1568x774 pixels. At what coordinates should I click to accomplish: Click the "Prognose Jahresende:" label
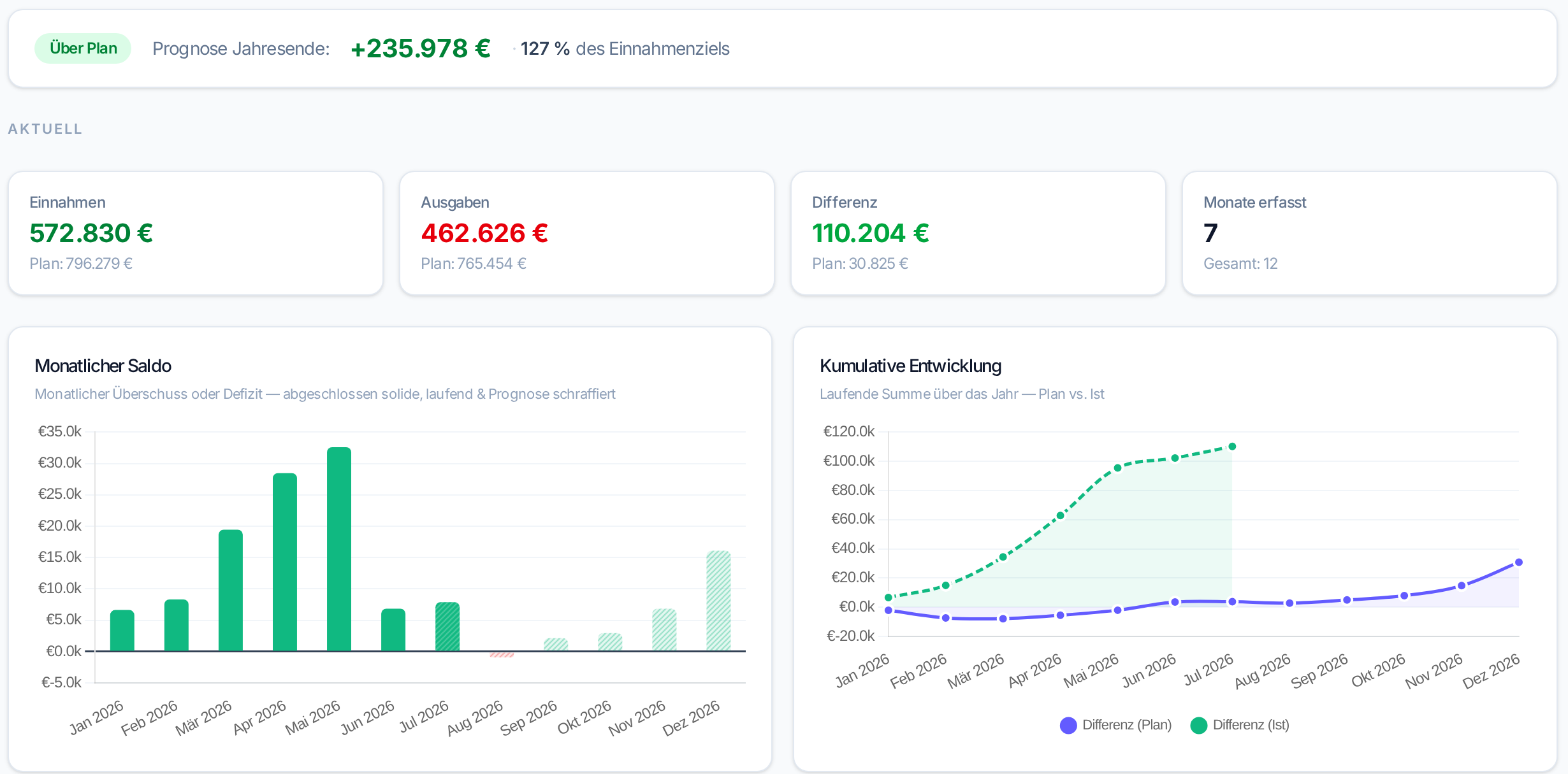point(241,48)
